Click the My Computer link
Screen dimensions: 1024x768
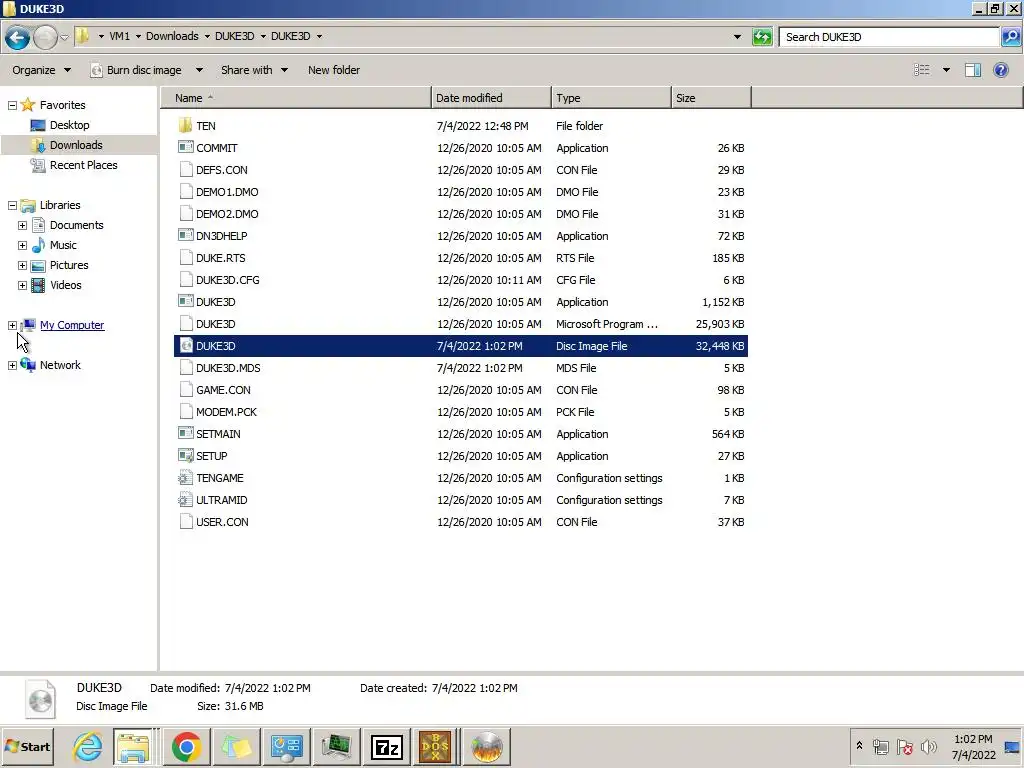[x=72, y=325]
